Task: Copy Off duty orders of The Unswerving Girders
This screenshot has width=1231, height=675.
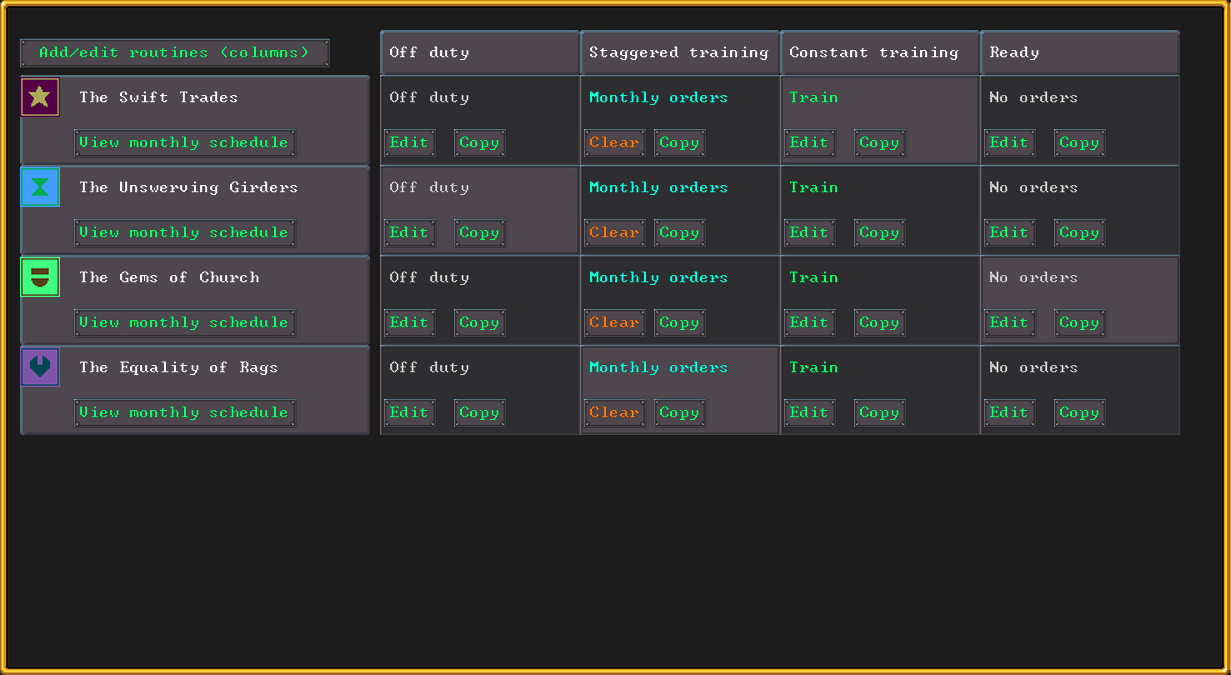Action: 480,233
